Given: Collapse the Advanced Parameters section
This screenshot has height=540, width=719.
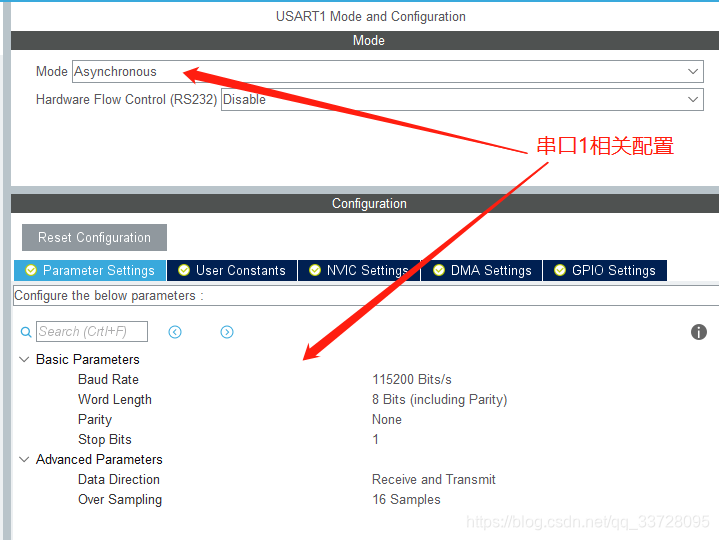Looking at the screenshot, I should (x=24, y=459).
